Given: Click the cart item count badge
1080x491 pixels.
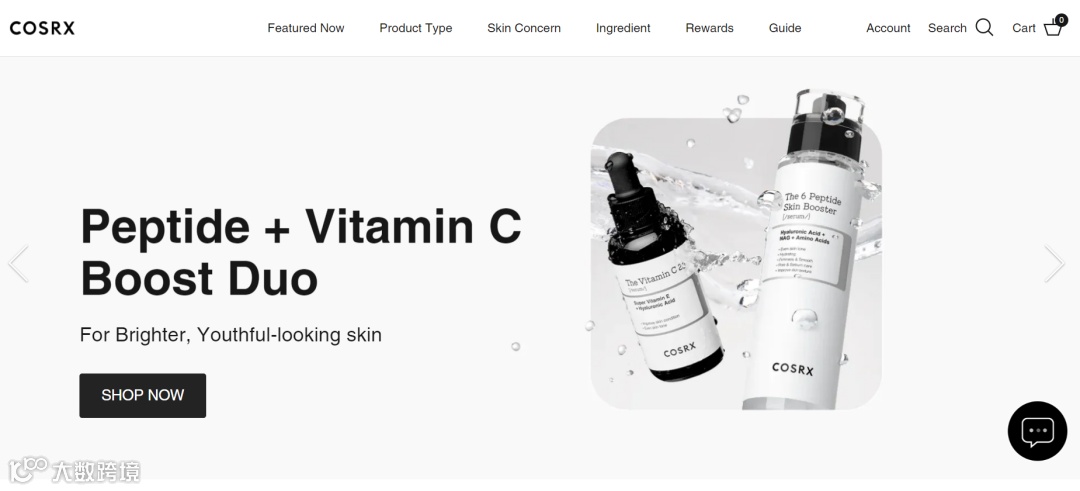Looking at the screenshot, I should 1061,20.
